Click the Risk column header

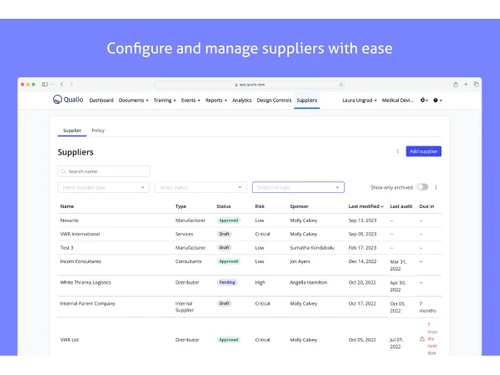pos(260,206)
